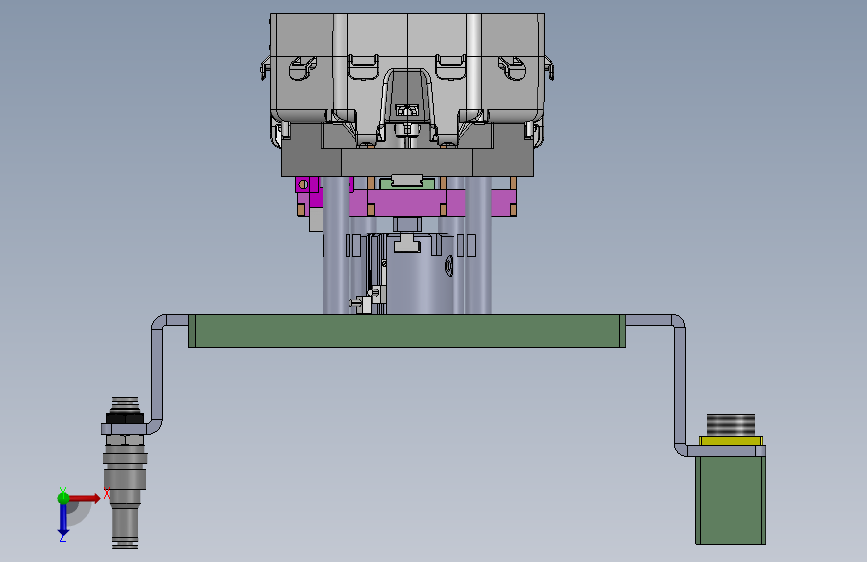867x562 pixels.
Task: Click the blue Z axis arrow of triad
Action: (x=63, y=520)
